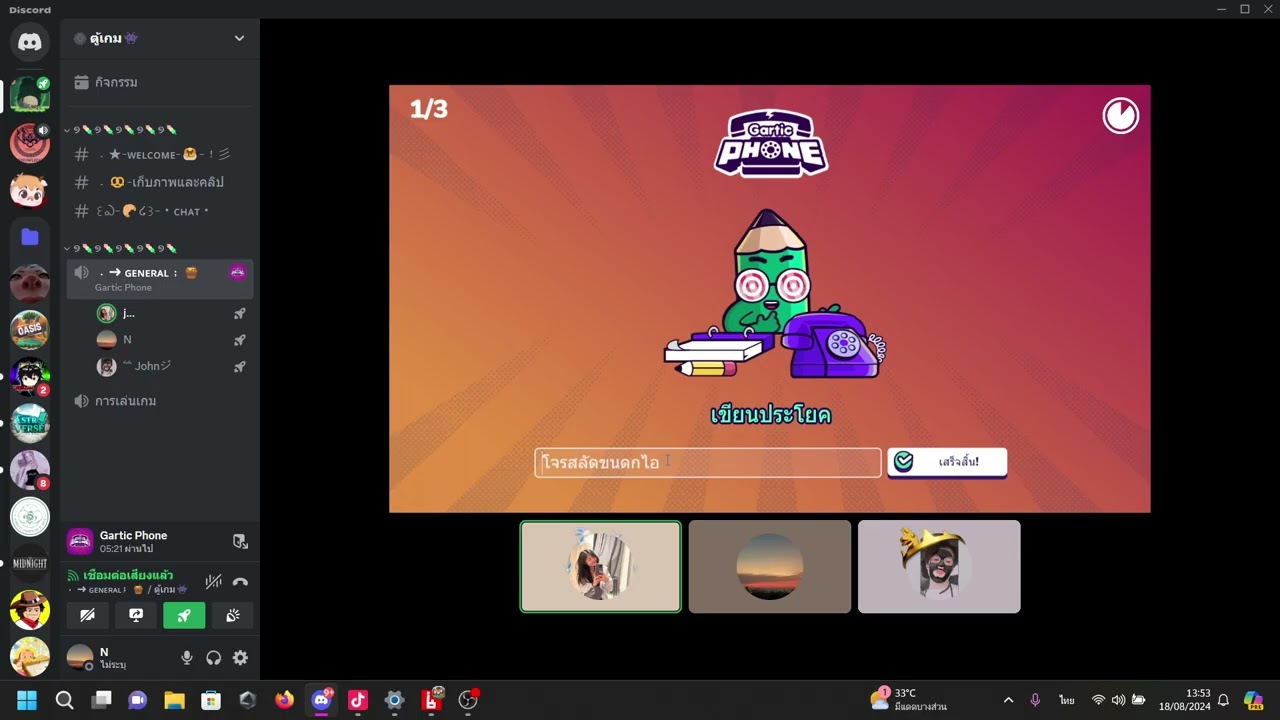Viewport: 1280px width, 720px height.
Task: Click the Gartic Phone icon on GENERAL channel
Action: coord(238,272)
